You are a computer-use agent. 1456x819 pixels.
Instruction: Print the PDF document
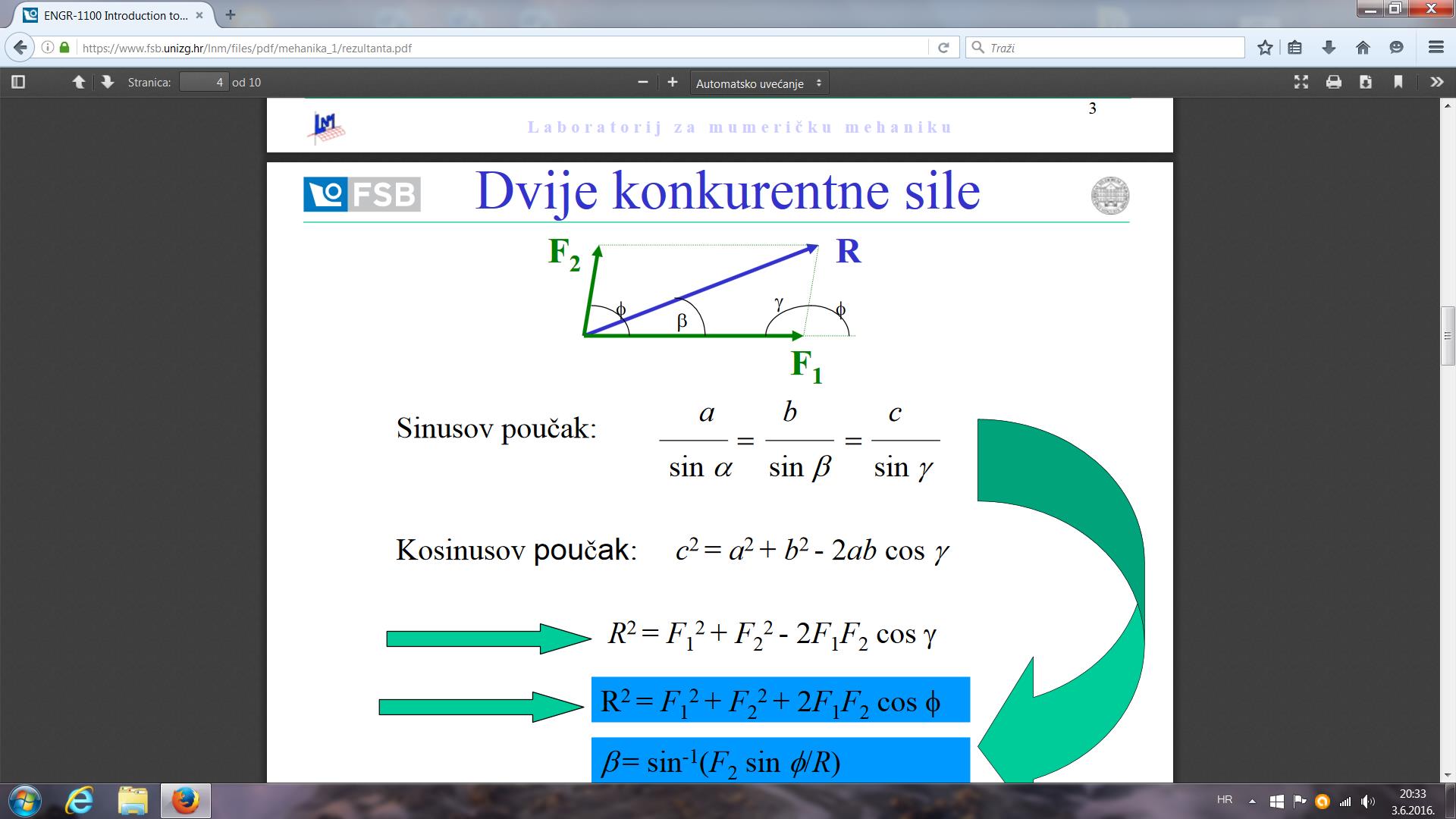click(1334, 82)
